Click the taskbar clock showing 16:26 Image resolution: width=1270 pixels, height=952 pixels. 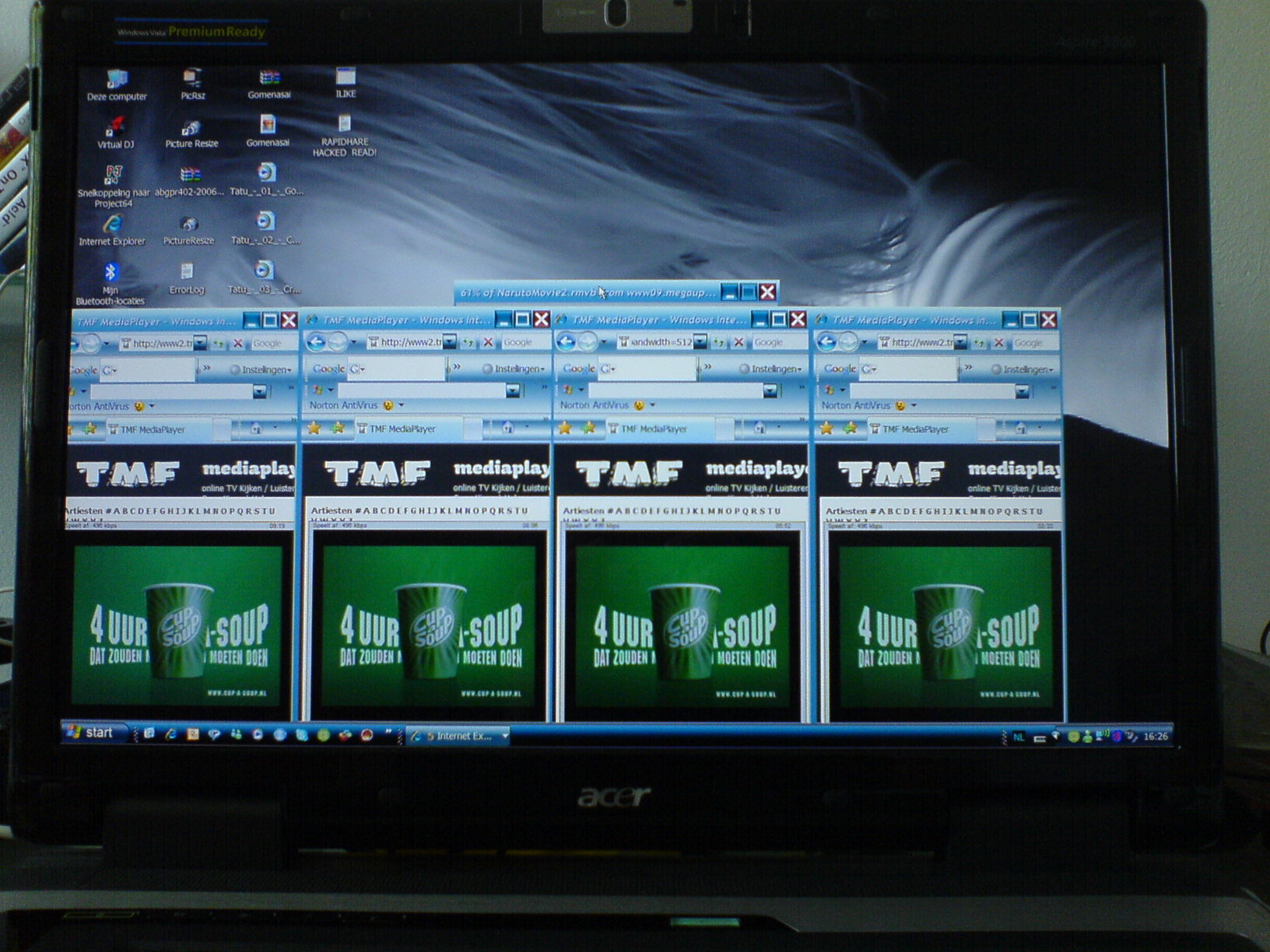coord(1156,736)
